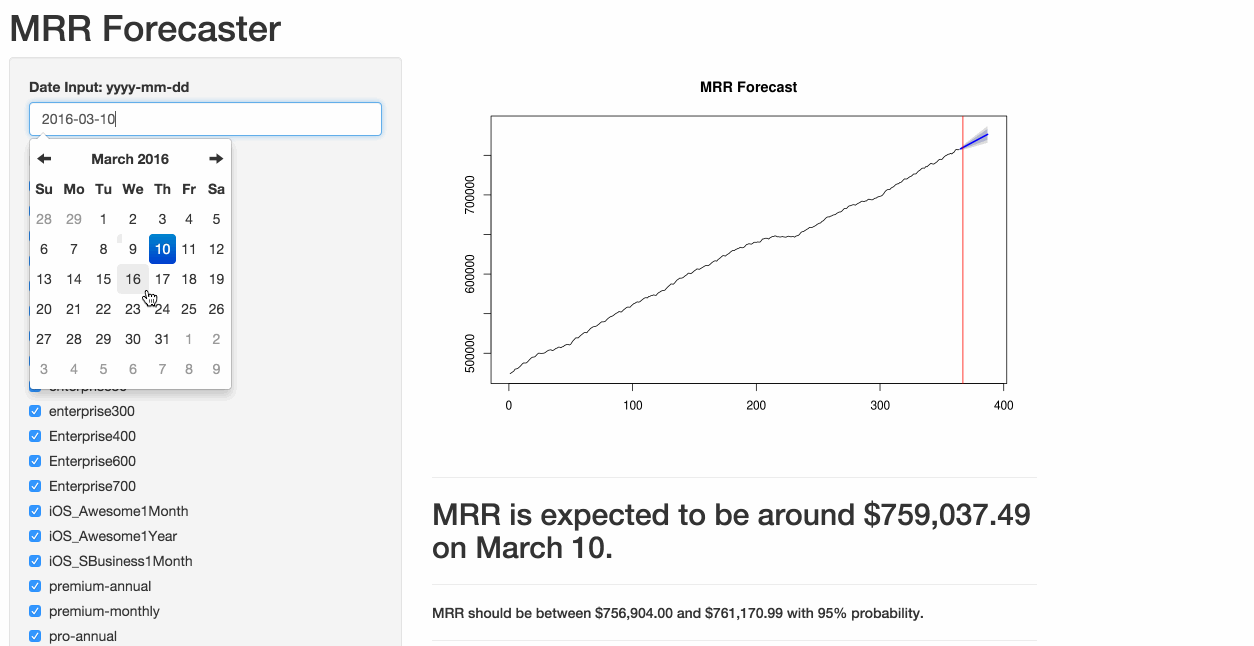Pick March 10 highlighted date
Viewport: 1254px width, 646px height.
pyautogui.click(x=162, y=249)
